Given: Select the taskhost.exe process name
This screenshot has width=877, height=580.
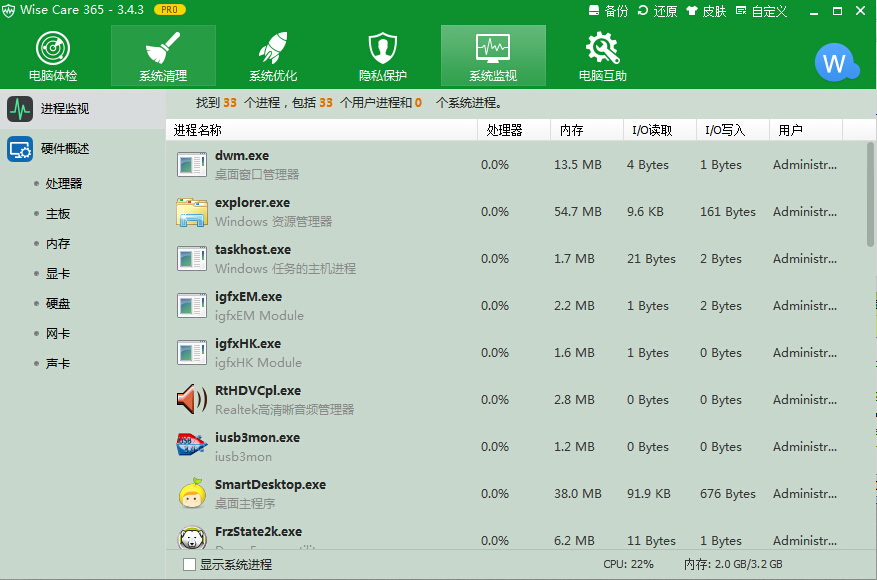Looking at the screenshot, I should 253,249.
